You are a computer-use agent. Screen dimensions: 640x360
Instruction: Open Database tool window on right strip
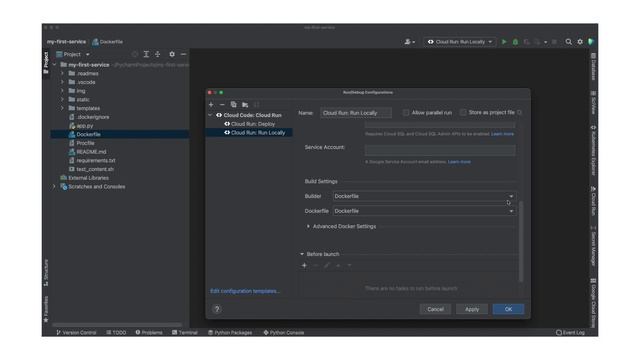[593, 67]
